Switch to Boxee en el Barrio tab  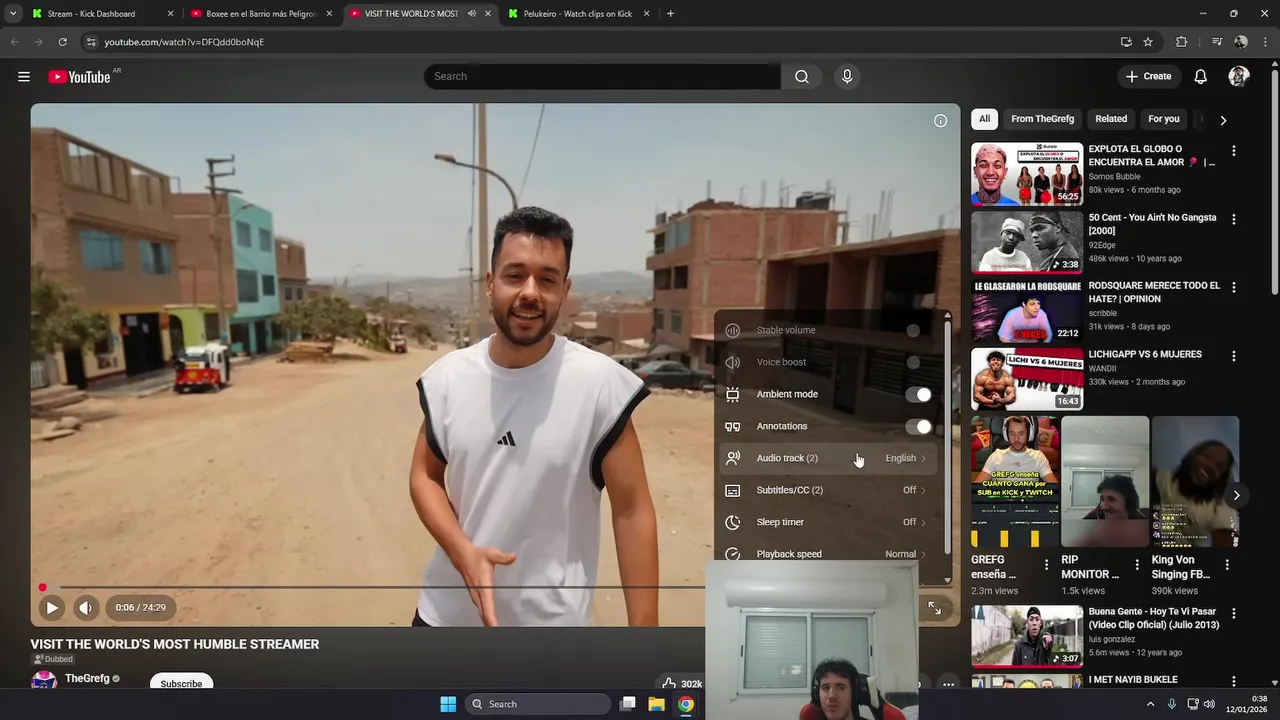point(260,14)
